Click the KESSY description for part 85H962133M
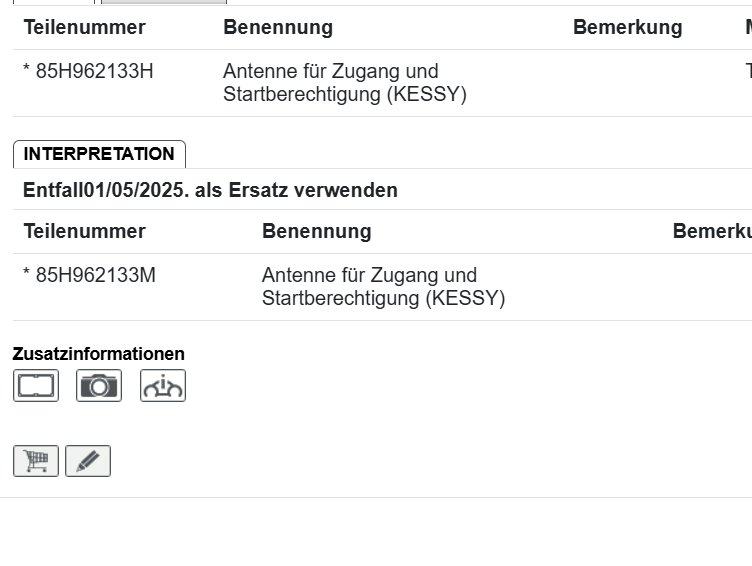This screenshot has width=752, height=566. pos(383,287)
